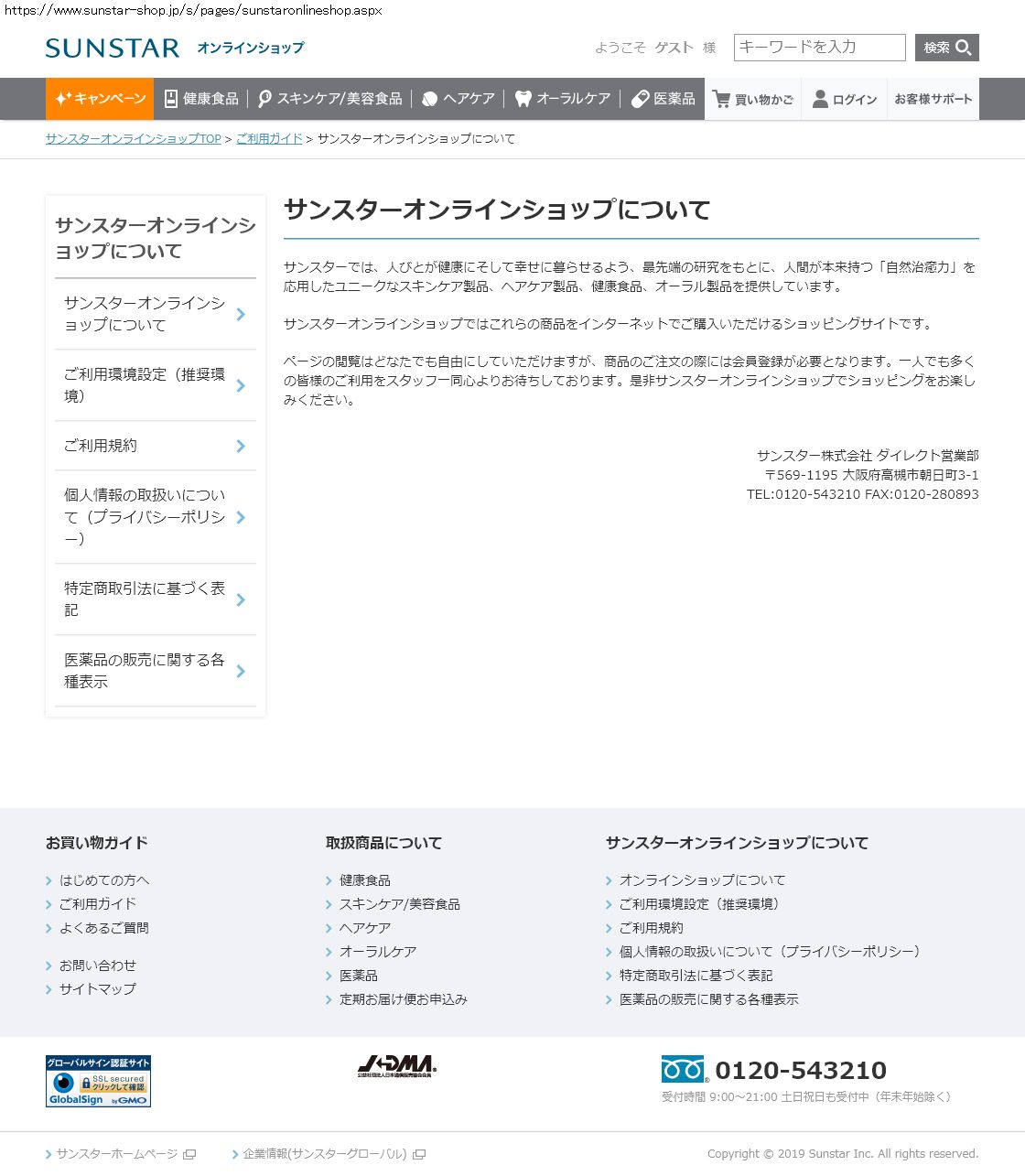Image resolution: width=1025 pixels, height=1176 pixels.
Task: Open お客様サポート customer support
Action: point(933,99)
